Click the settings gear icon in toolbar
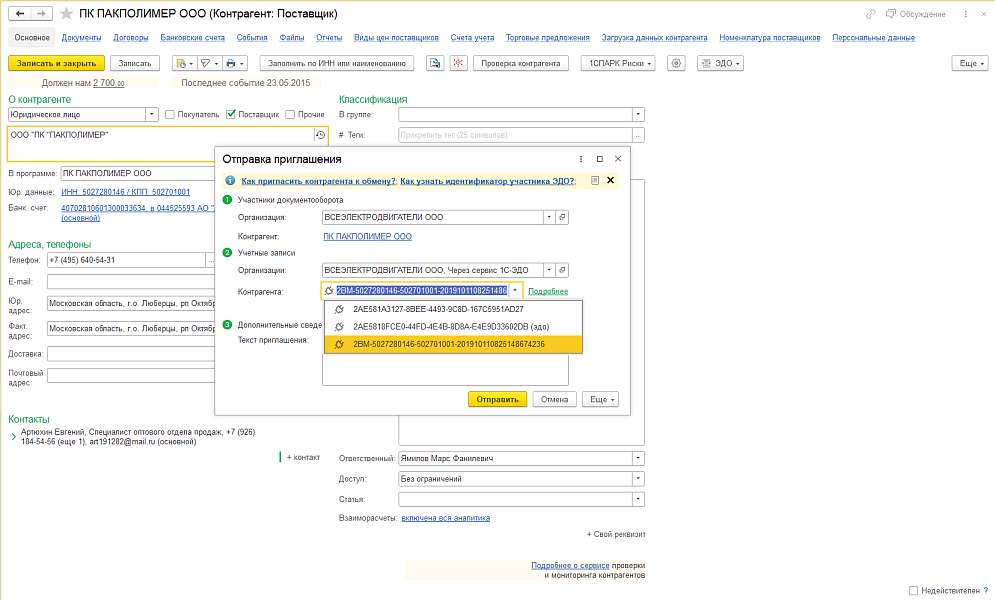This screenshot has width=995, height=600. [x=677, y=63]
